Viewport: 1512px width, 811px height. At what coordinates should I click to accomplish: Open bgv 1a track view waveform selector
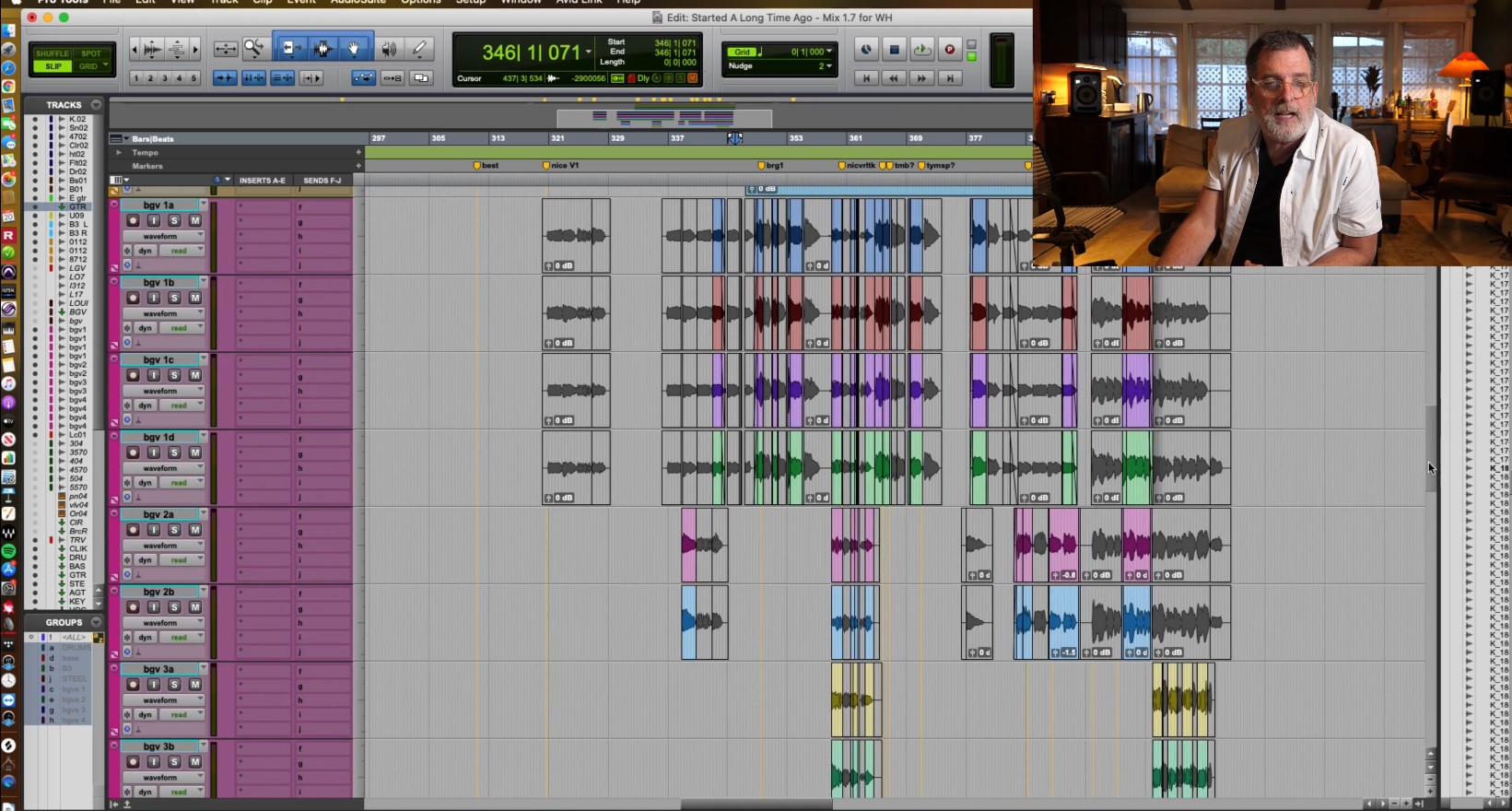[164, 236]
